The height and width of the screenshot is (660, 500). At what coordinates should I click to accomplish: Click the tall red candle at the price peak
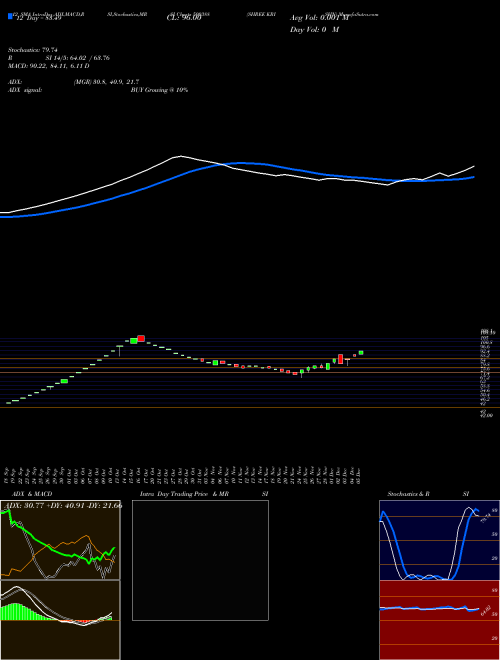tap(141, 338)
